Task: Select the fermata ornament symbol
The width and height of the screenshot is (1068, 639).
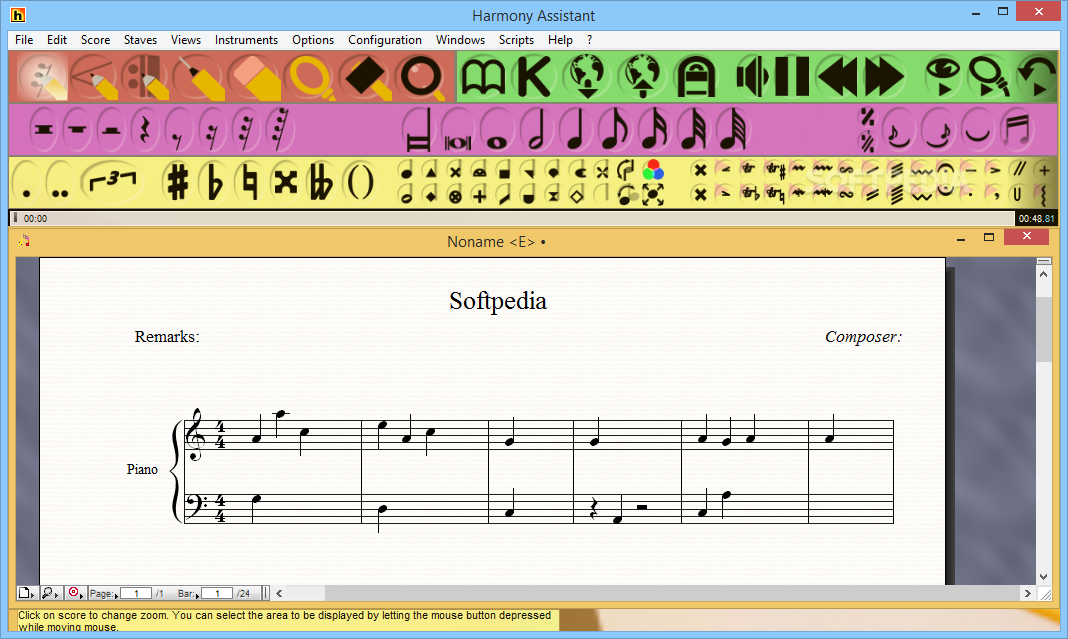Action: pyautogui.click(x=944, y=170)
